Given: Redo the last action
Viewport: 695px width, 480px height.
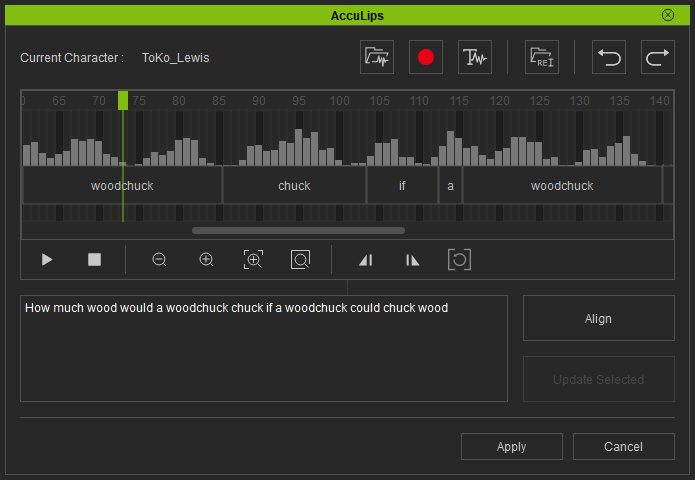Looking at the screenshot, I should tap(657, 58).
